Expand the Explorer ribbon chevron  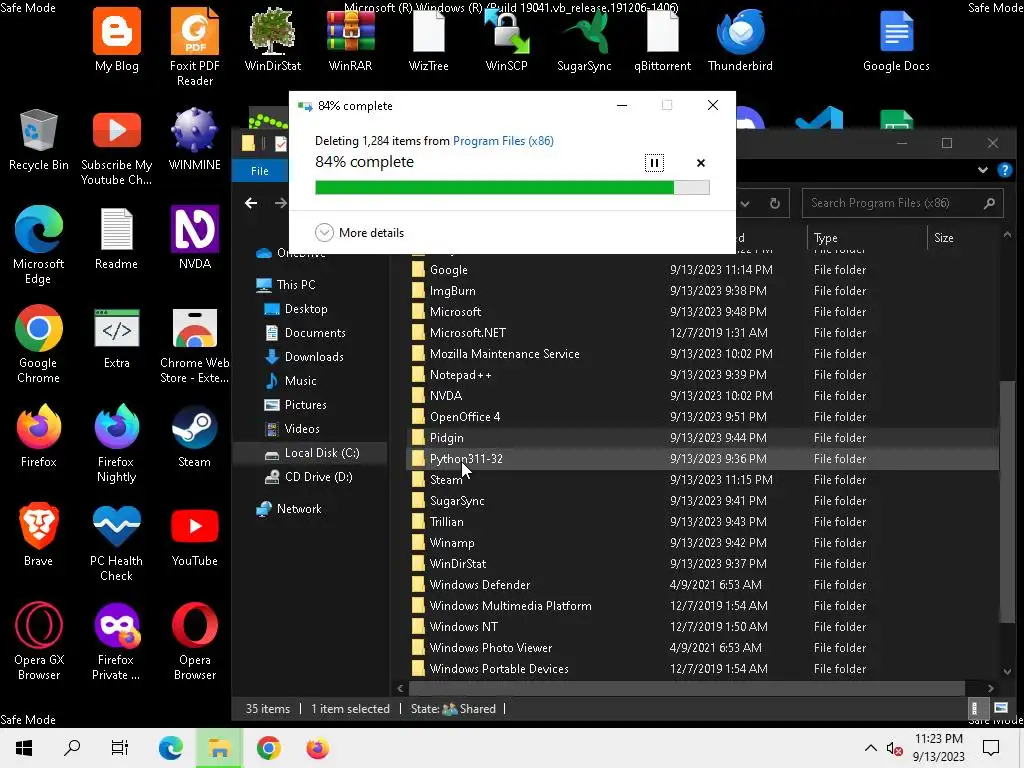[x=982, y=170]
